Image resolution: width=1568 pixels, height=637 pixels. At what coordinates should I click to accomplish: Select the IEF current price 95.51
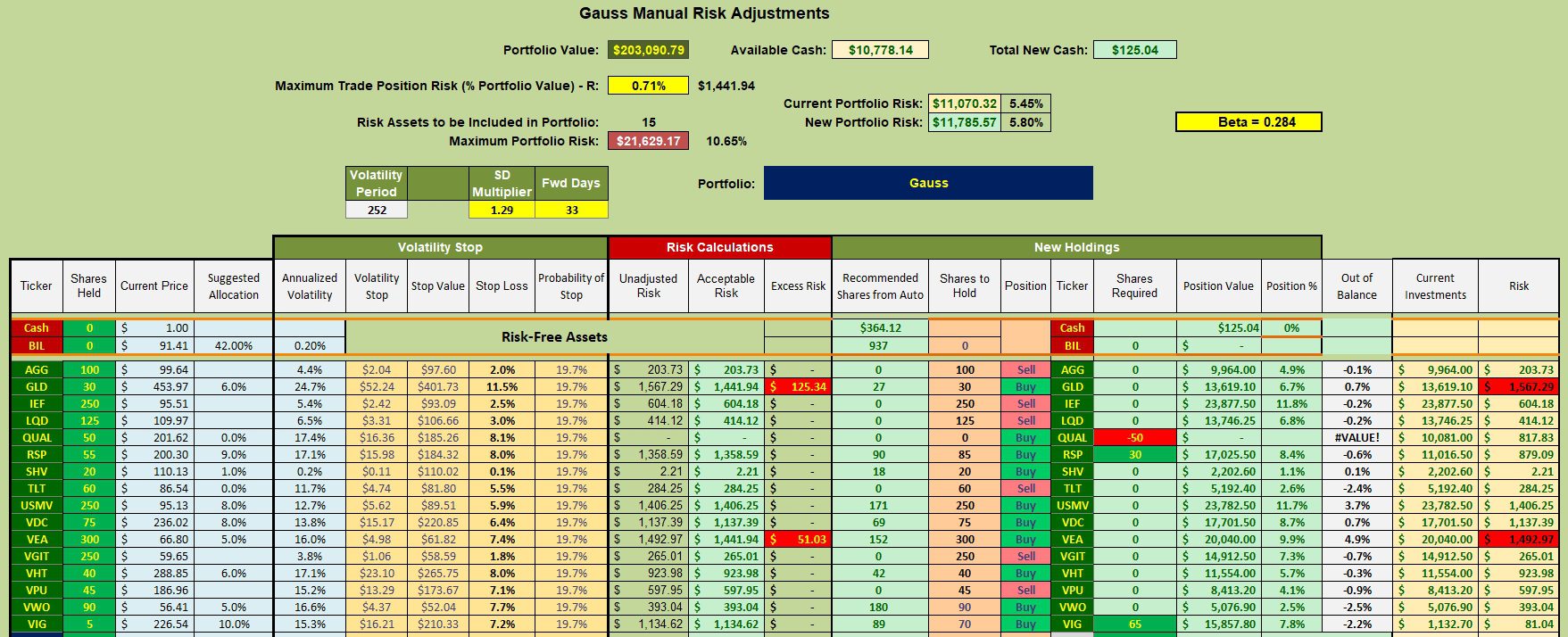tap(154, 403)
